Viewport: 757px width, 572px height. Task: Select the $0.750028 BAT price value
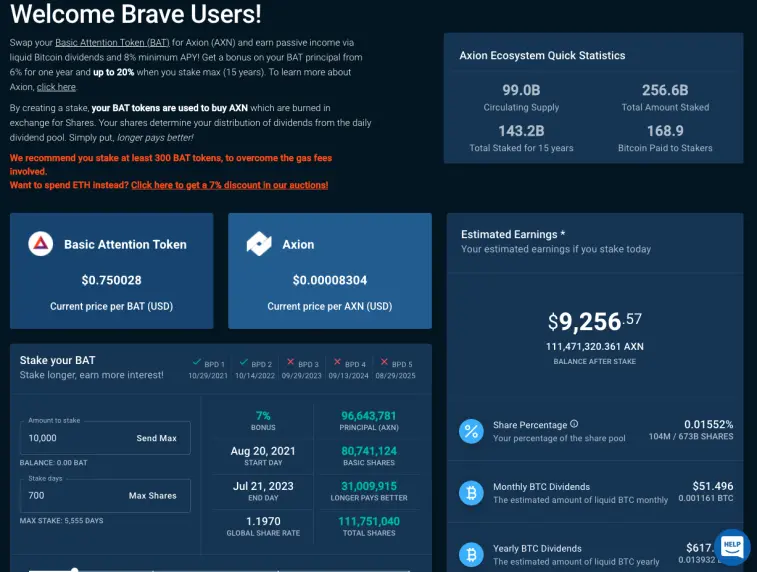click(112, 280)
